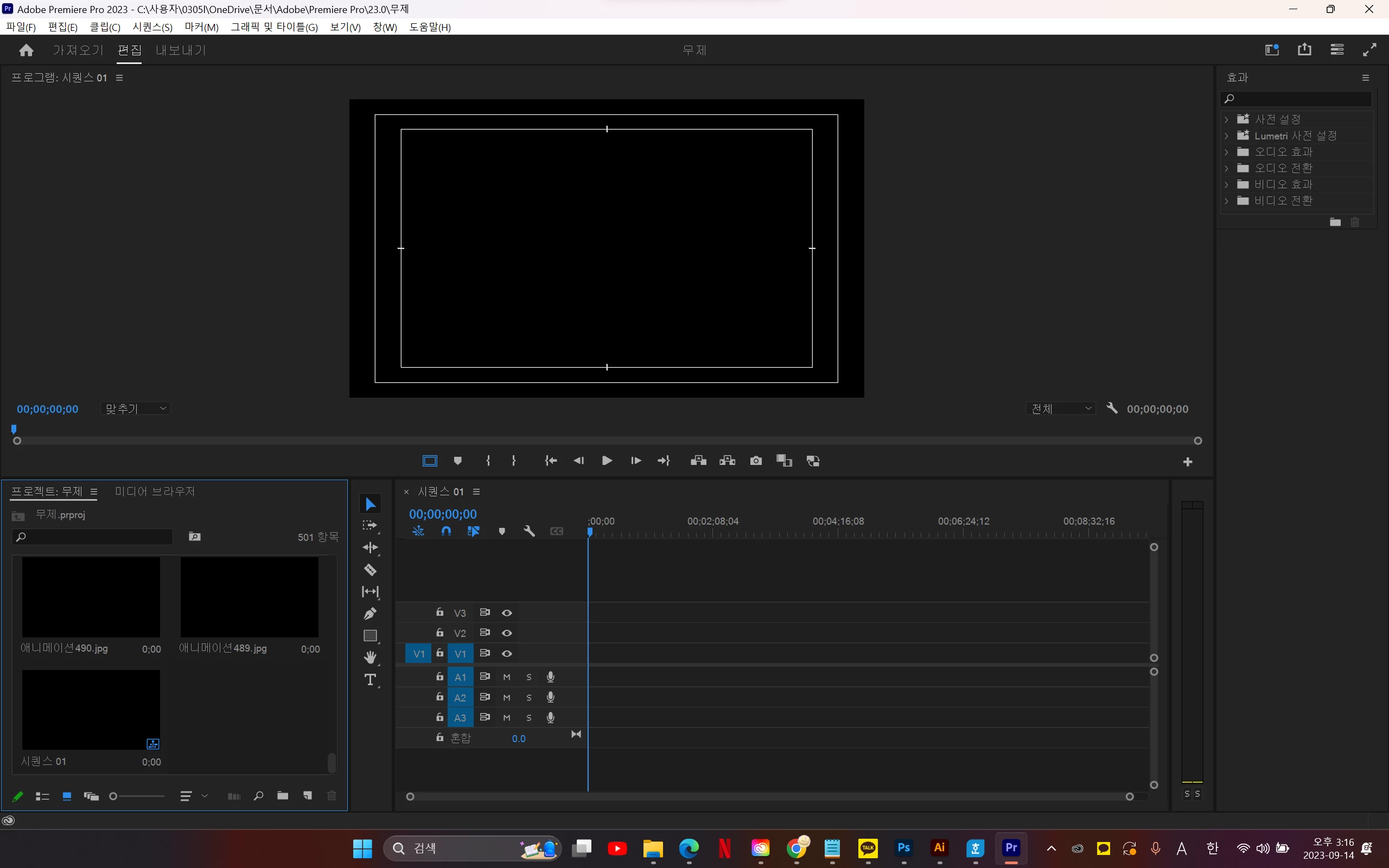Toggle timeline snapping magnet
This screenshot has width=1389, height=868.
pyautogui.click(x=446, y=531)
